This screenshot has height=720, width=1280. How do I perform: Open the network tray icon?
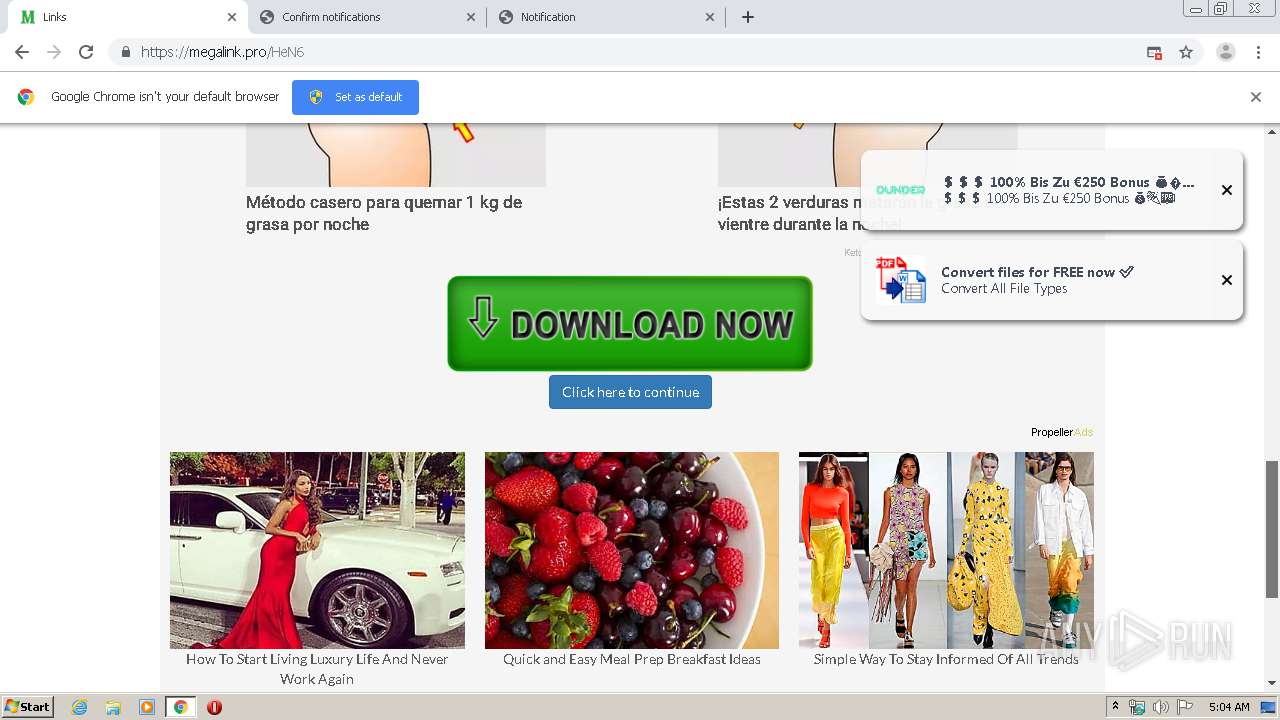pos(1137,707)
